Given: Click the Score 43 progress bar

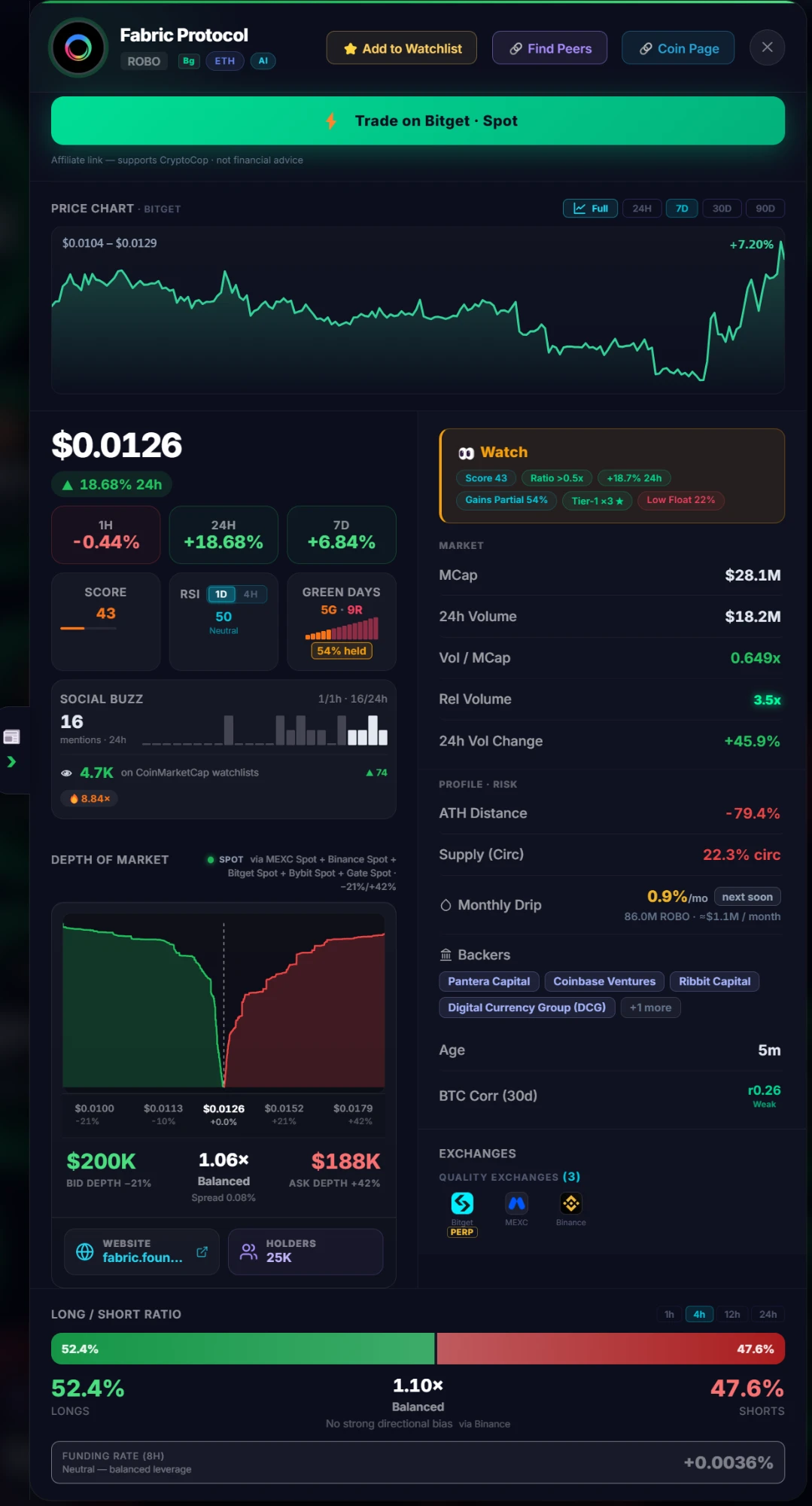Looking at the screenshot, I should 88,628.
